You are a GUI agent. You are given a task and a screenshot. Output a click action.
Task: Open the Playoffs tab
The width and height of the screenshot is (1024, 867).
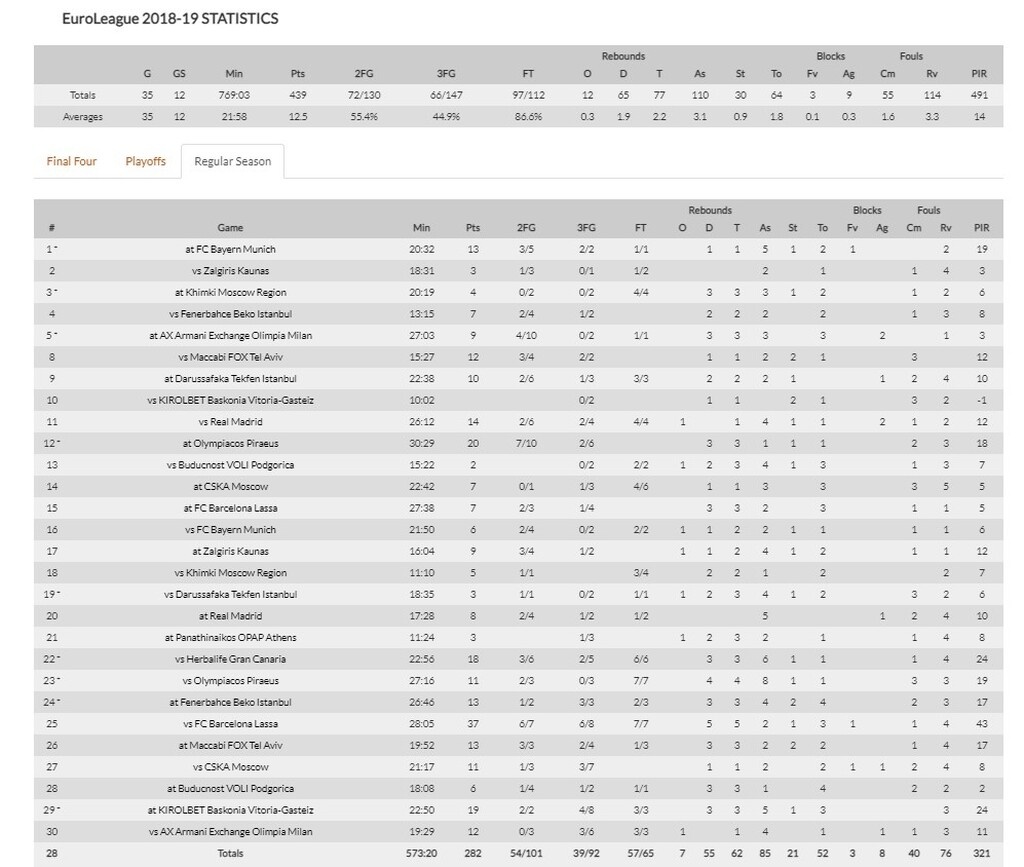click(146, 161)
